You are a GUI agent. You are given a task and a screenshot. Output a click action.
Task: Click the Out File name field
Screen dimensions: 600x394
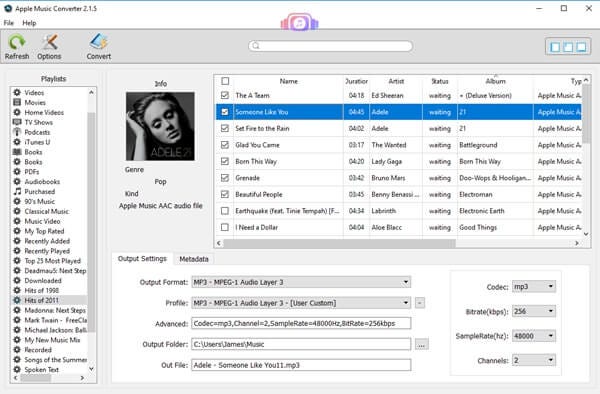pyautogui.click(x=301, y=365)
